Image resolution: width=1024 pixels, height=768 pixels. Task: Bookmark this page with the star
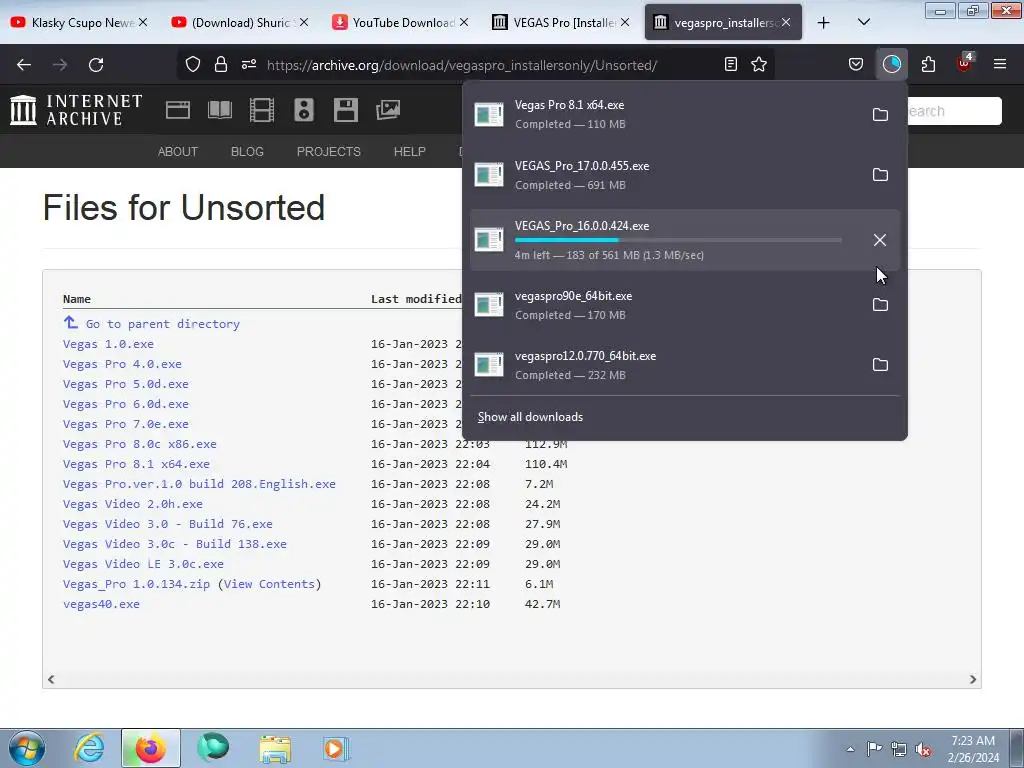(x=759, y=64)
